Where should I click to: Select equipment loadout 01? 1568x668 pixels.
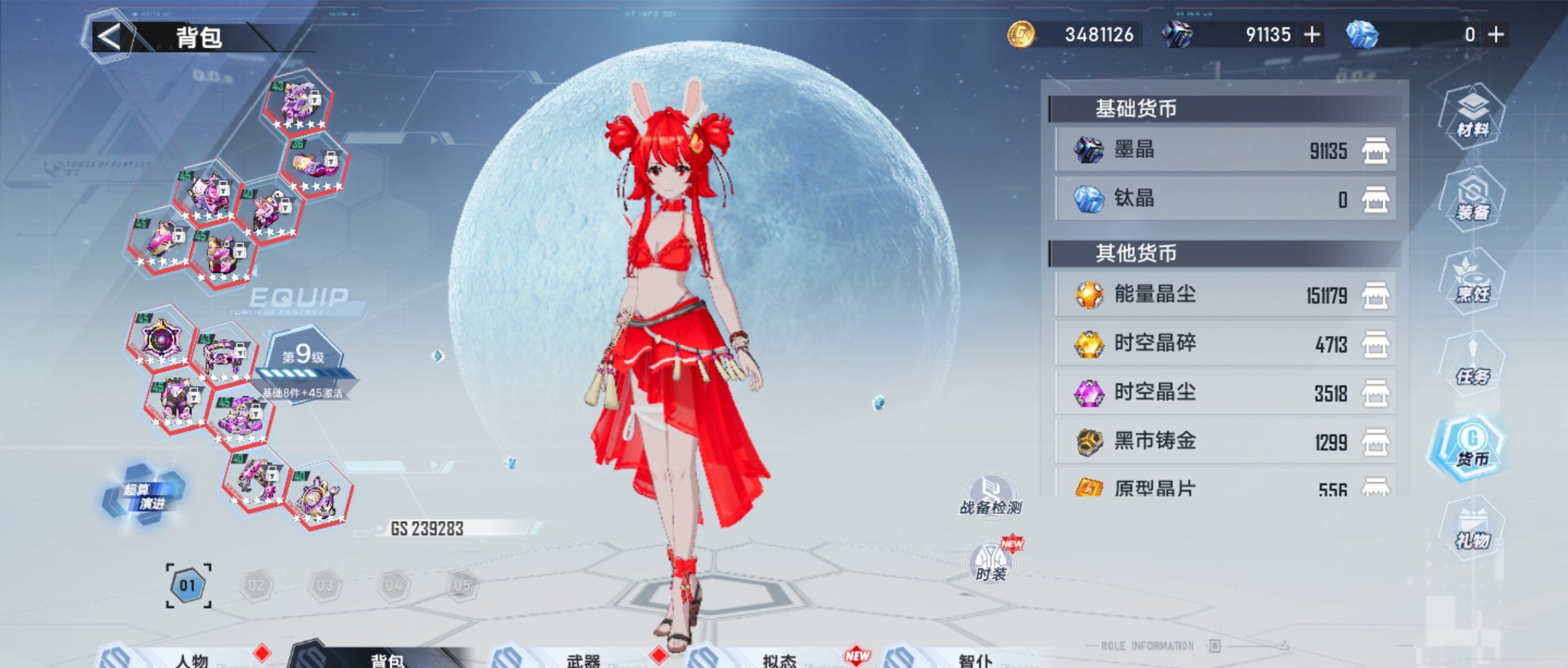pos(188,585)
